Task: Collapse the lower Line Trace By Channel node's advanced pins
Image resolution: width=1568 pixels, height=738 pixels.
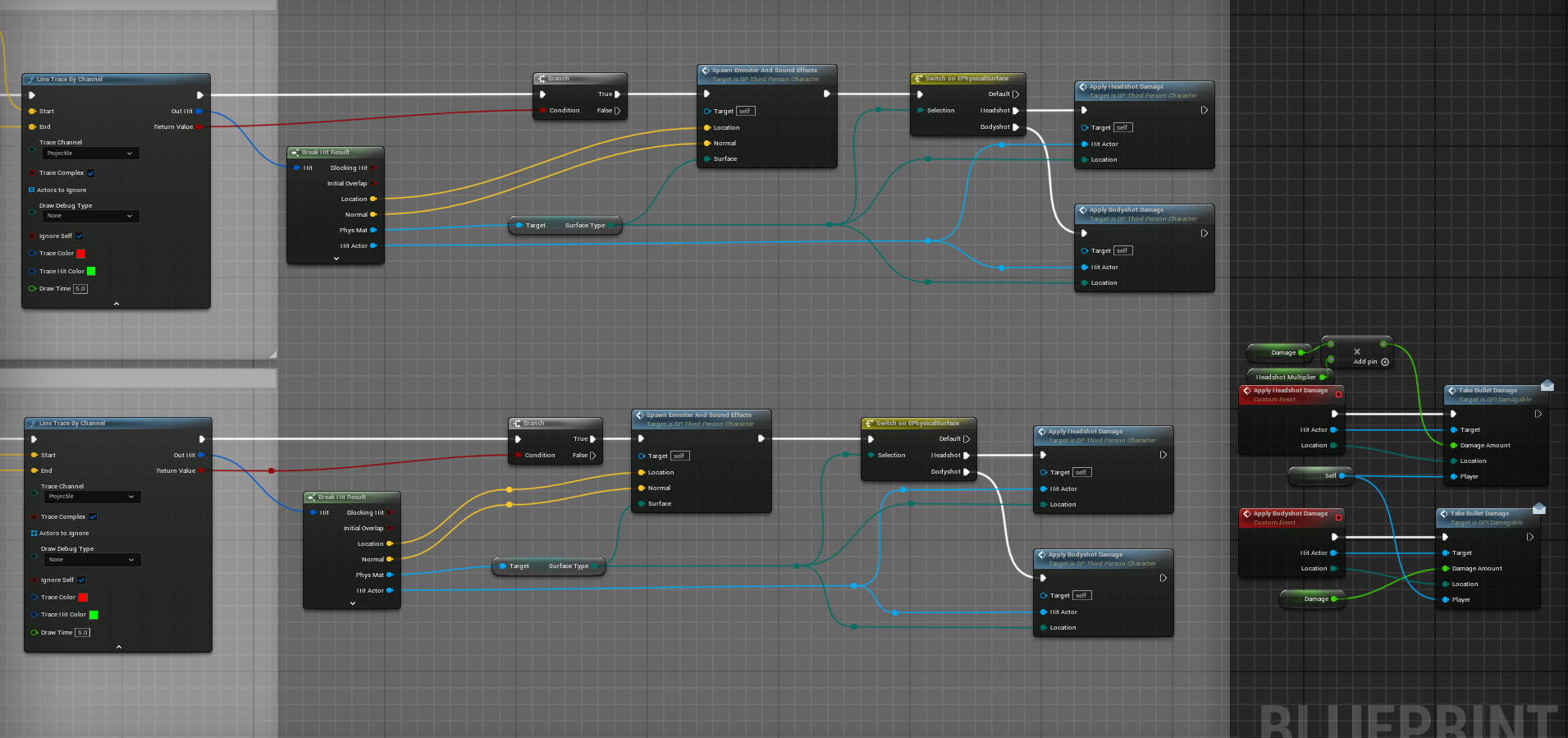Action: [119, 647]
